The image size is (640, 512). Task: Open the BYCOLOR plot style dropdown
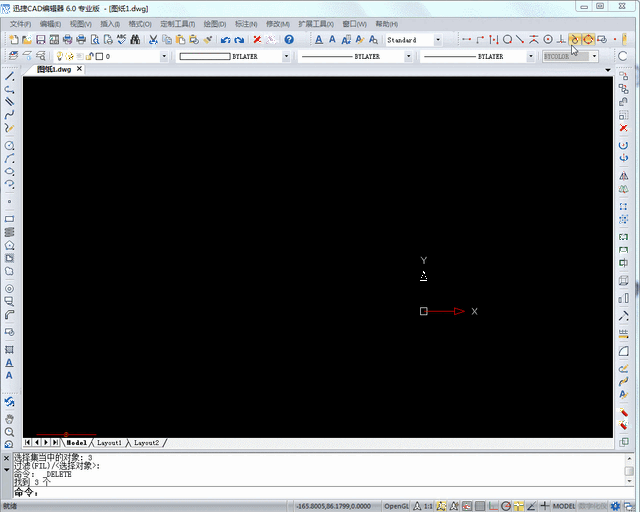click(594, 56)
